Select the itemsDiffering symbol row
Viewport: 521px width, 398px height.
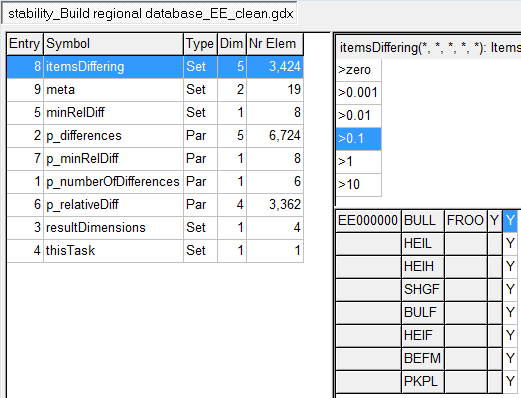pos(155,67)
